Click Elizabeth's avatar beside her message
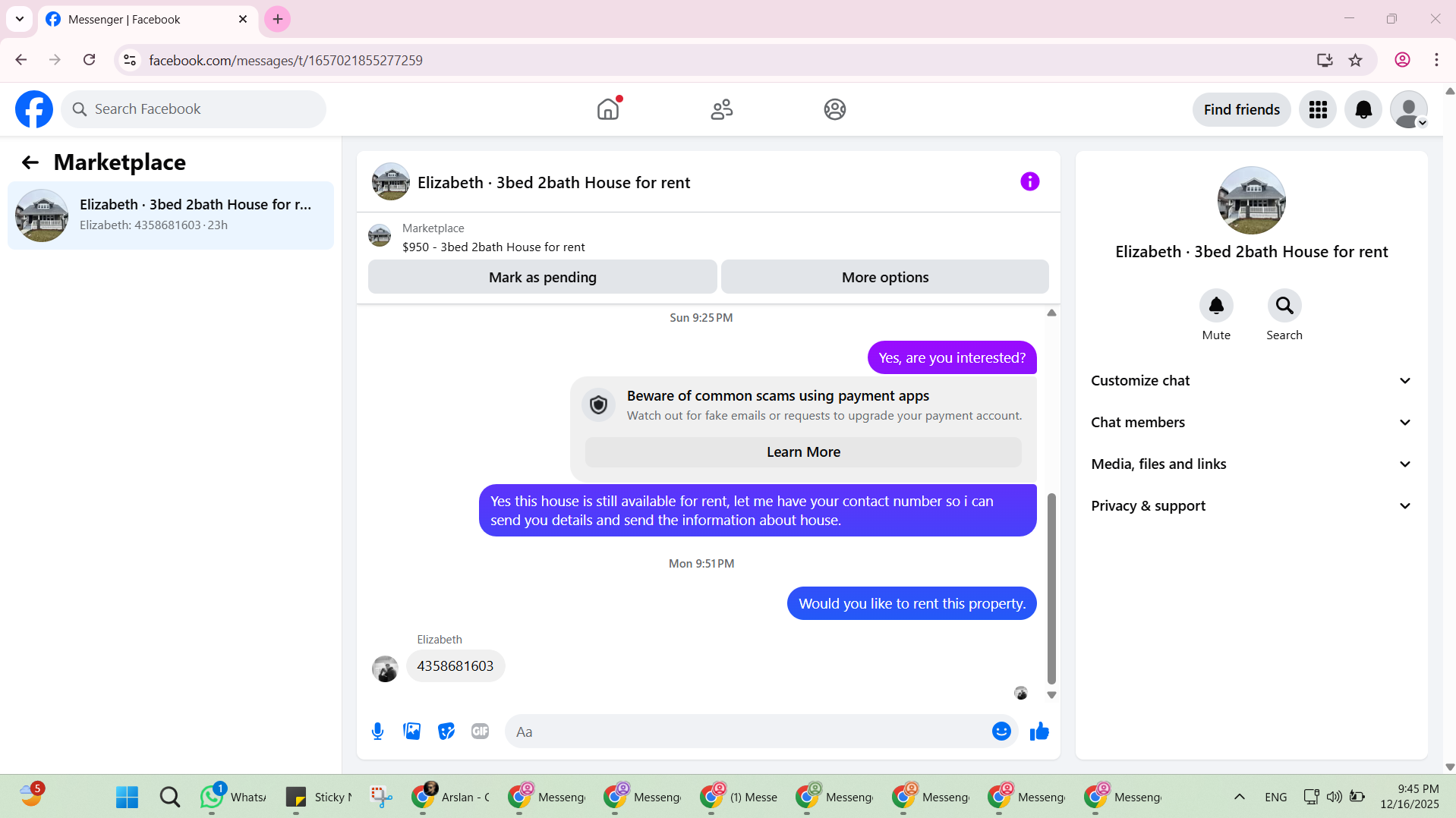Image resolution: width=1456 pixels, height=818 pixels. pyautogui.click(x=386, y=669)
